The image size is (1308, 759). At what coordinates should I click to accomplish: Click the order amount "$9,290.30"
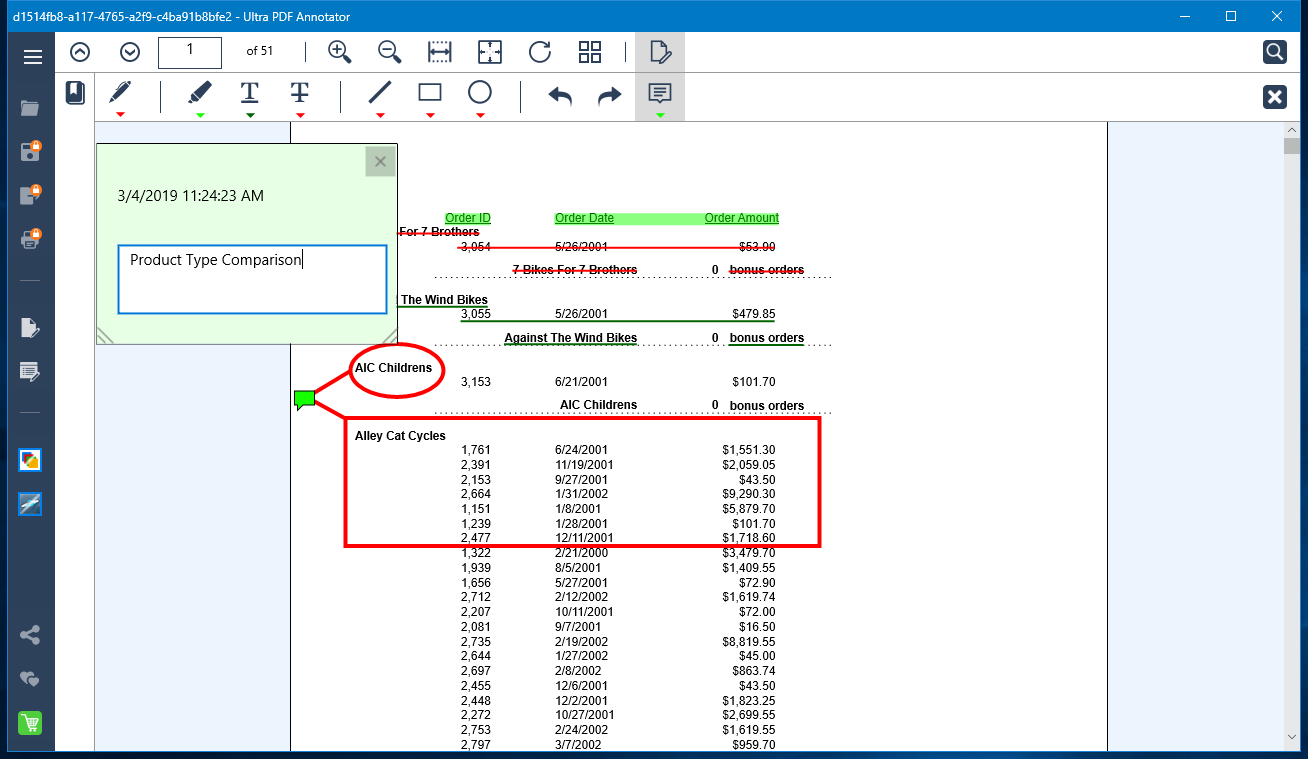pos(749,494)
